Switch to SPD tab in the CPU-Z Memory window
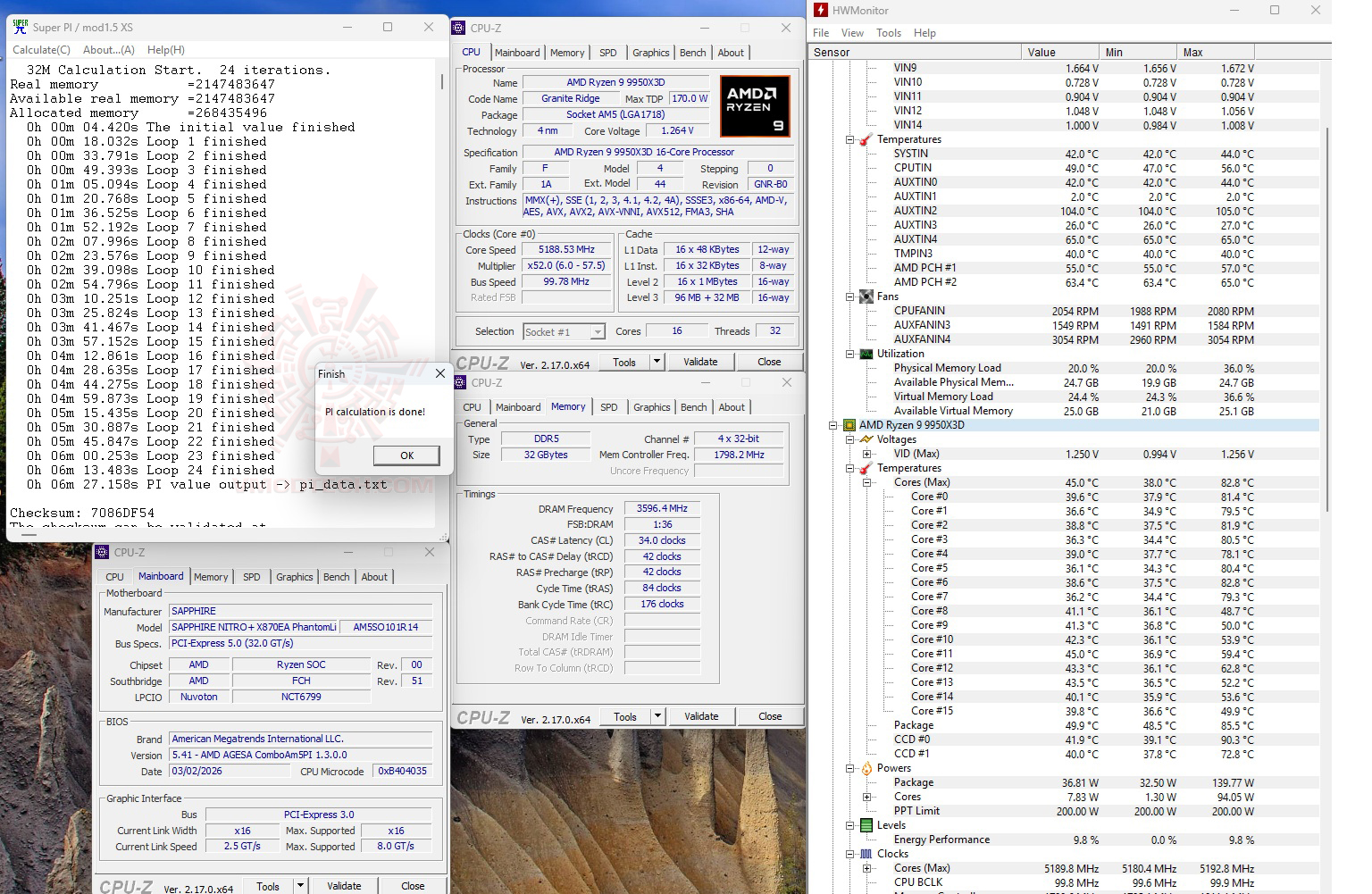This screenshot has width=1372, height=894. pyautogui.click(x=609, y=407)
